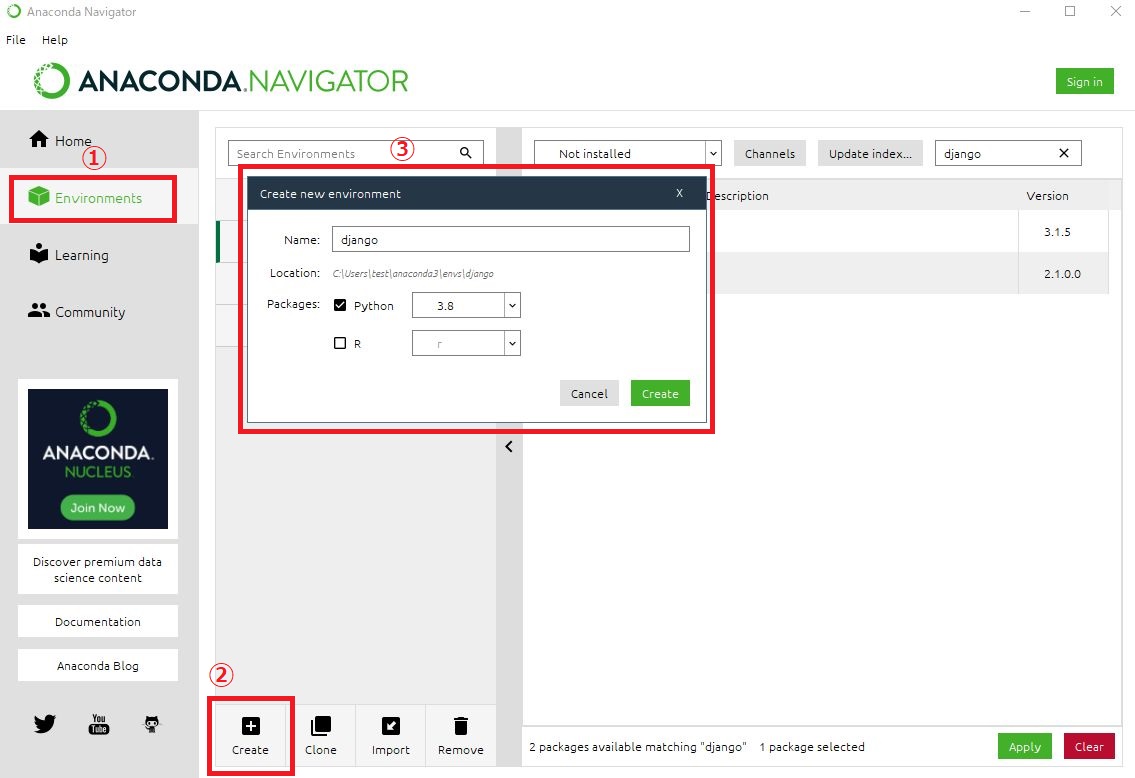This screenshot has width=1135, height=778.
Task: Open the Anaconda Blog link
Action: pos(98,666)
